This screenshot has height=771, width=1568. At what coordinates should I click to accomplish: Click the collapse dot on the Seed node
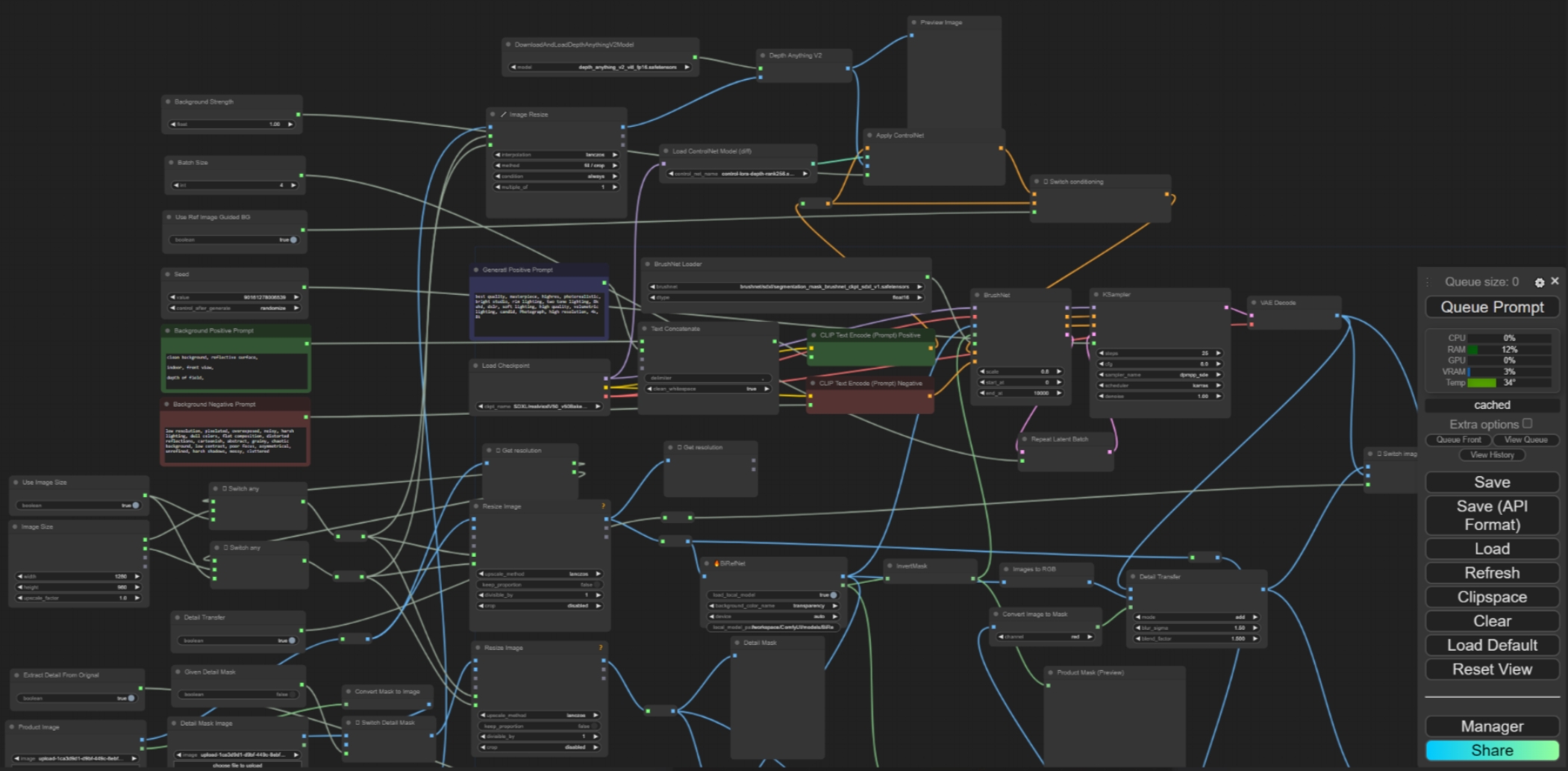tap(168, 275)
